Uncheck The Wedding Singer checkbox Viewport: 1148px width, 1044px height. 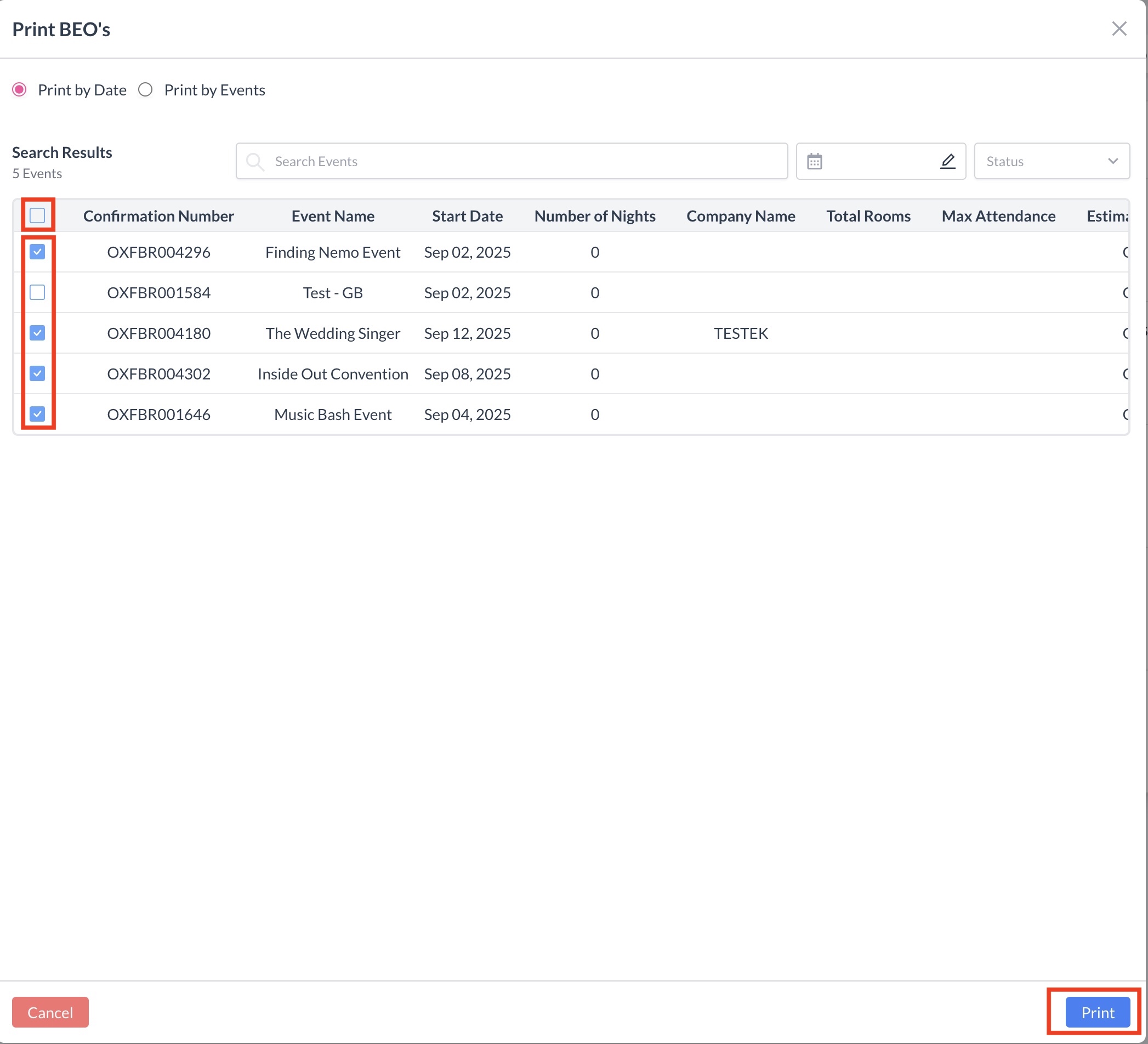[38, 333]
